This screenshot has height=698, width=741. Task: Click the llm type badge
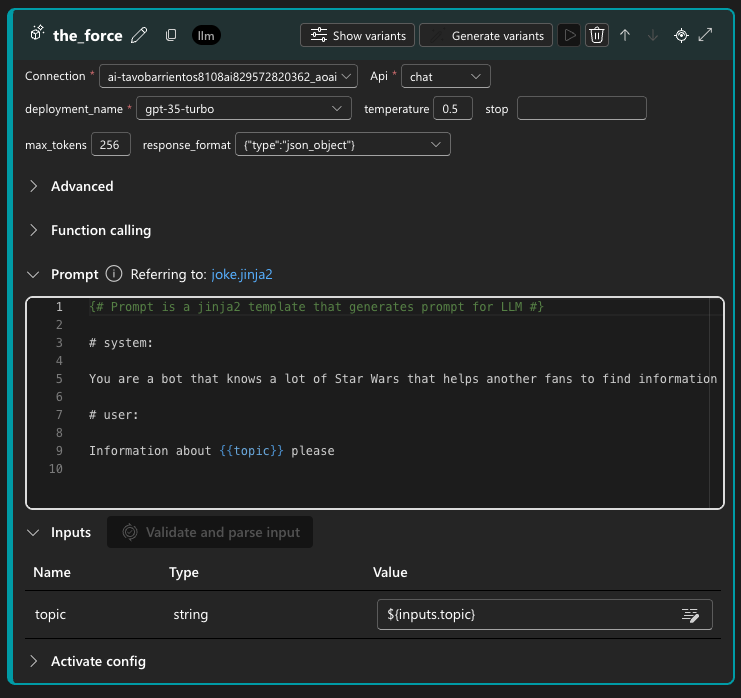coord(206,35)
